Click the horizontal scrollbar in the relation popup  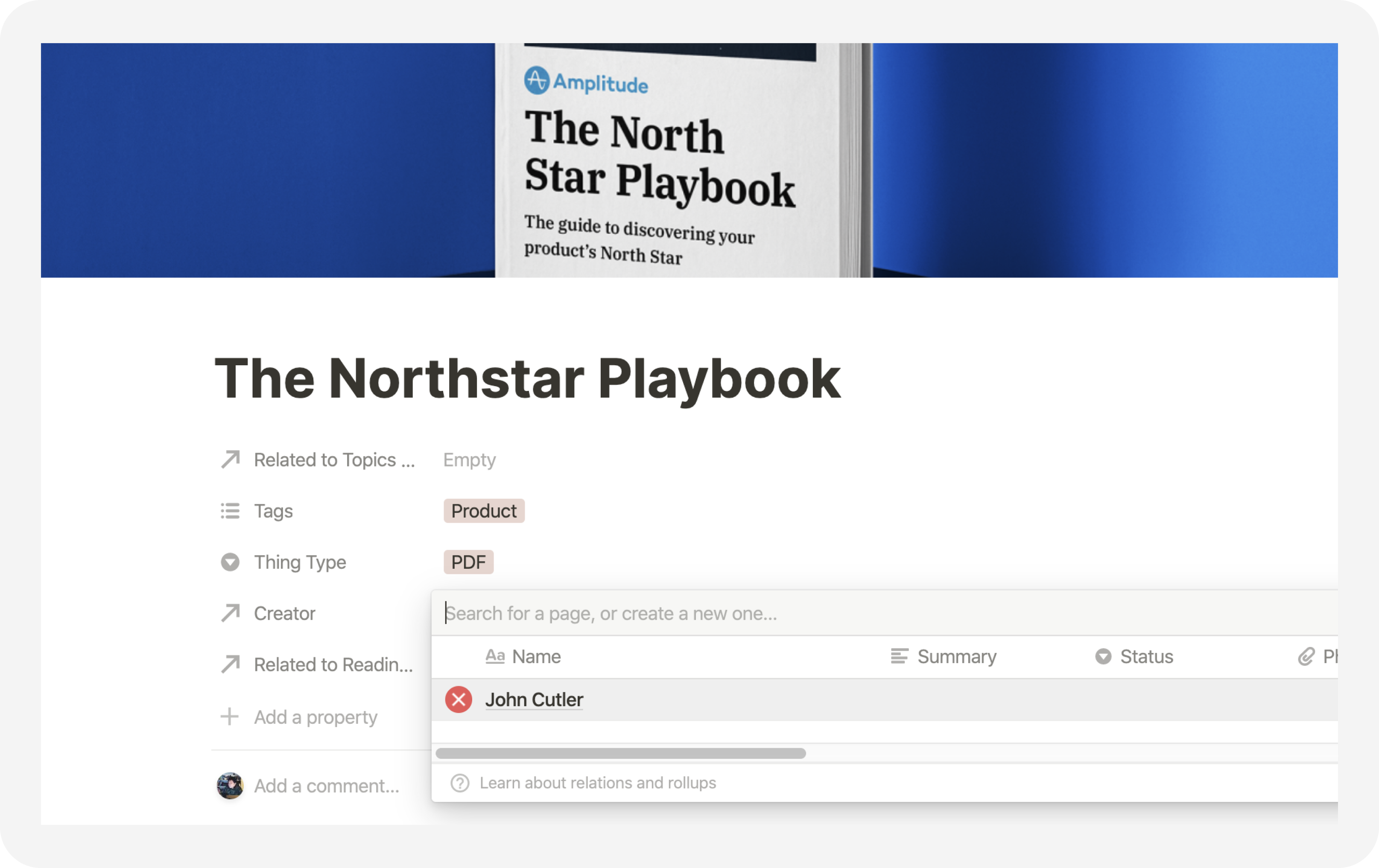[621, 753]
